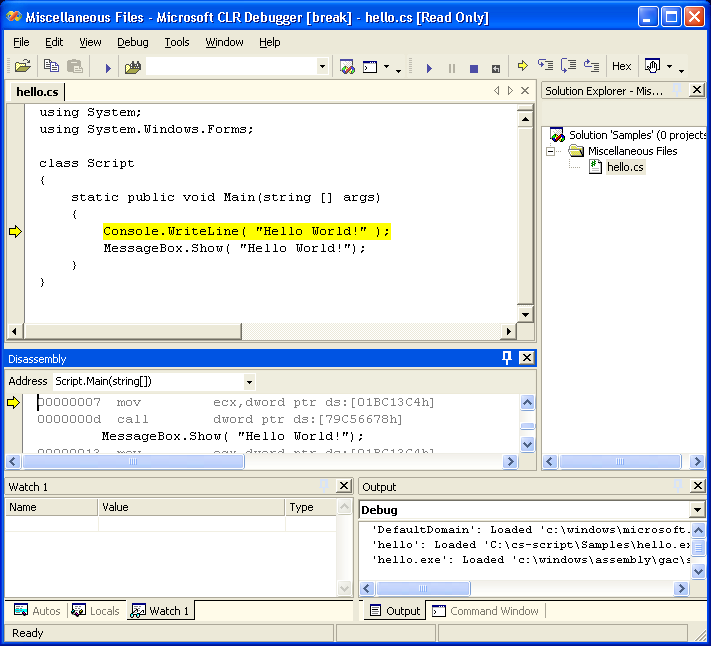The height and width of the screenshot is (646, 711).
Task: Switch to the Autos tab
Action: [x=37, y=611]
